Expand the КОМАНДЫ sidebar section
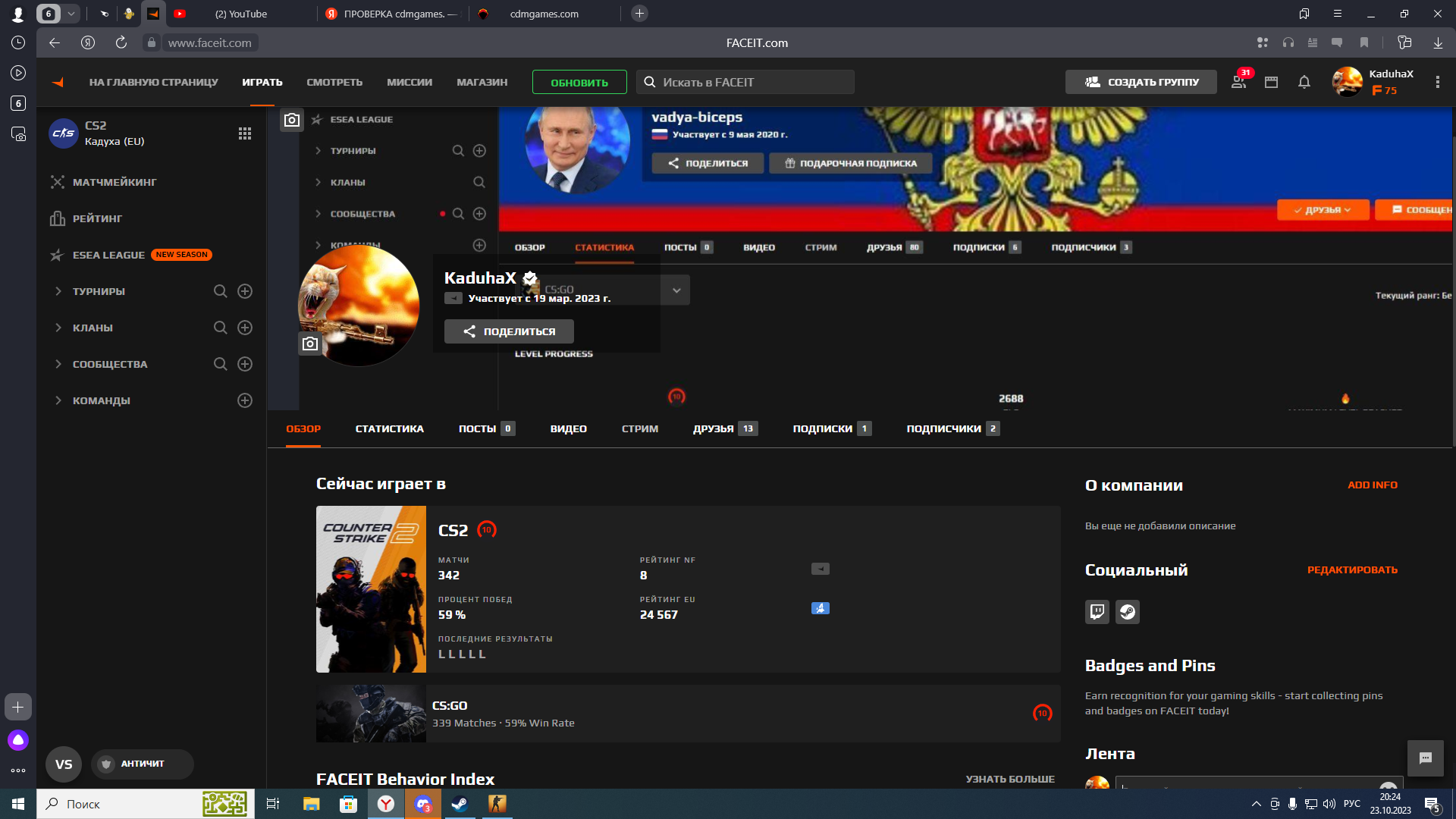This screenshot has height=819, width=1456. (x=58, y=400)
